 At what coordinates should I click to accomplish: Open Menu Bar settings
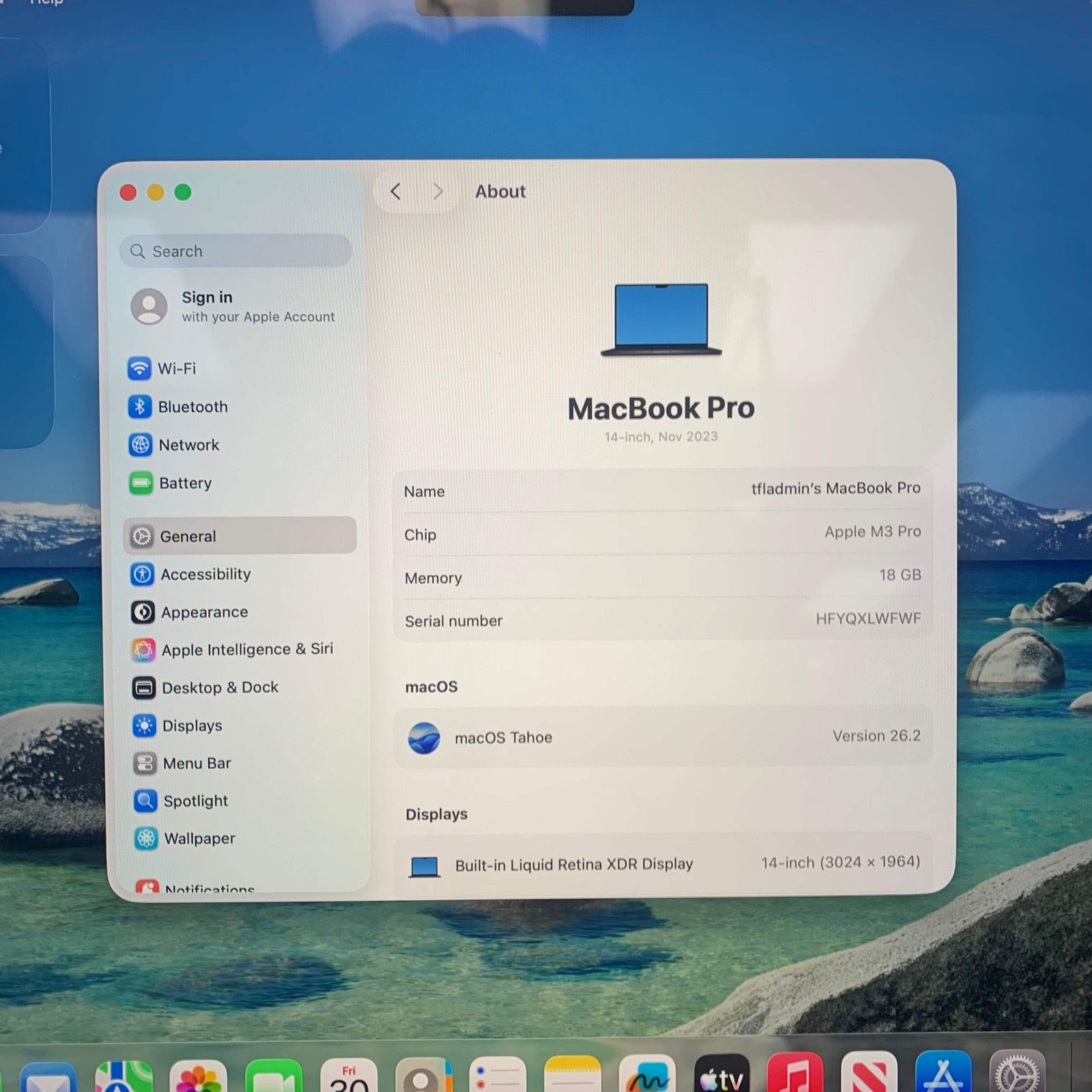click(x=182, y=763)
